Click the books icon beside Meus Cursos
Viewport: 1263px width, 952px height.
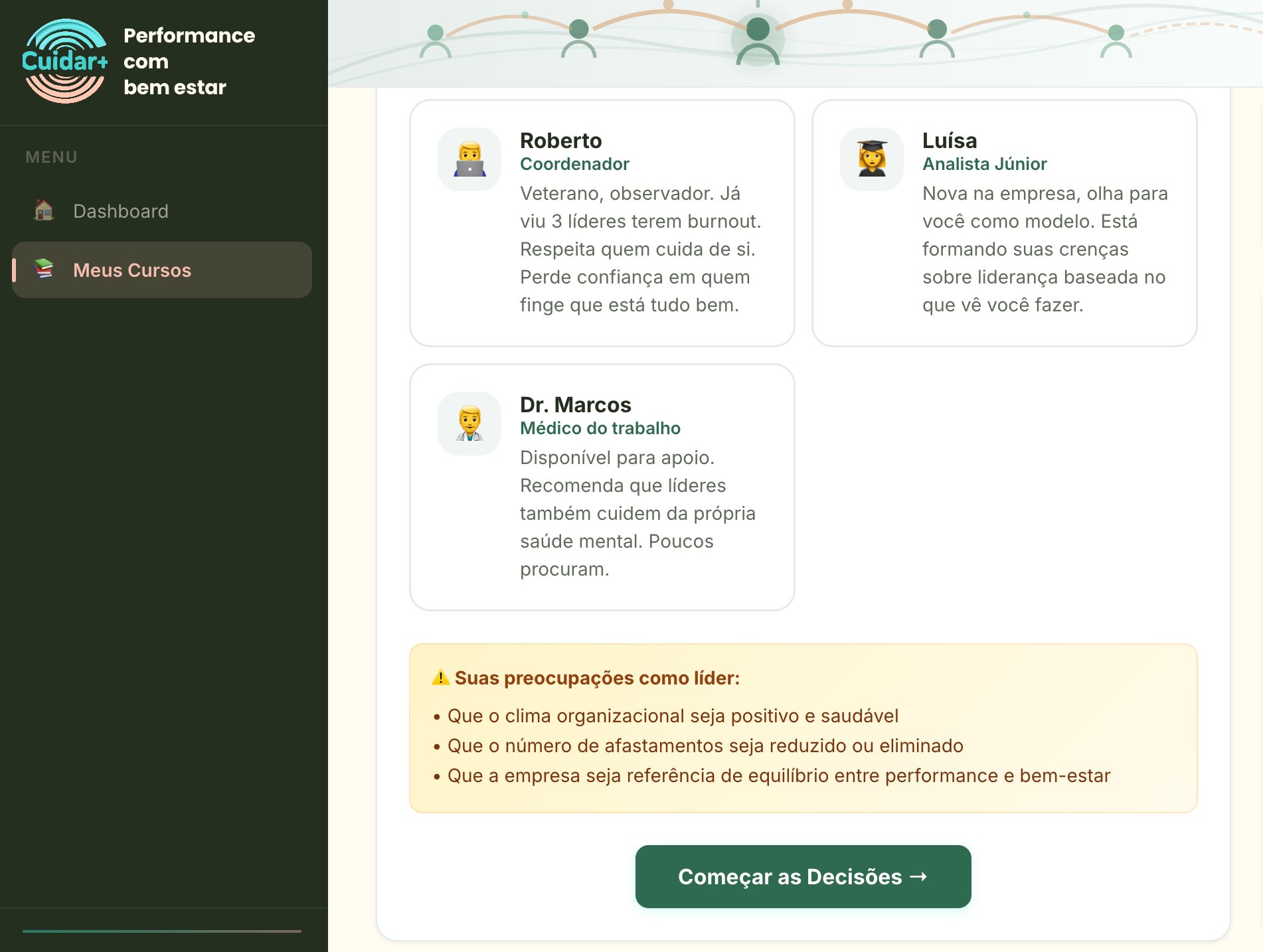tap(44, 269)
